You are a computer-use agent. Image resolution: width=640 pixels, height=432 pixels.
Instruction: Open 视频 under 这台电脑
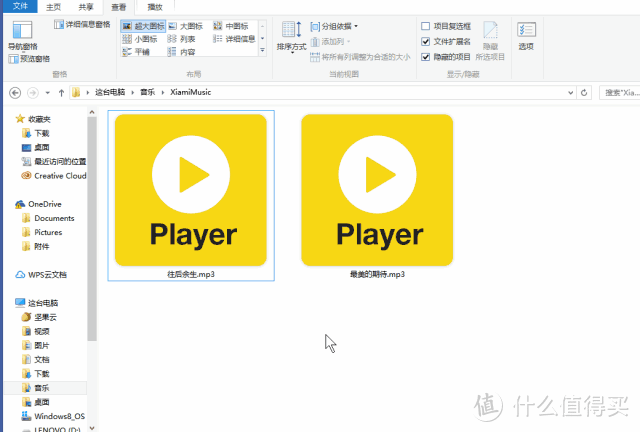[x=36, y=332]
